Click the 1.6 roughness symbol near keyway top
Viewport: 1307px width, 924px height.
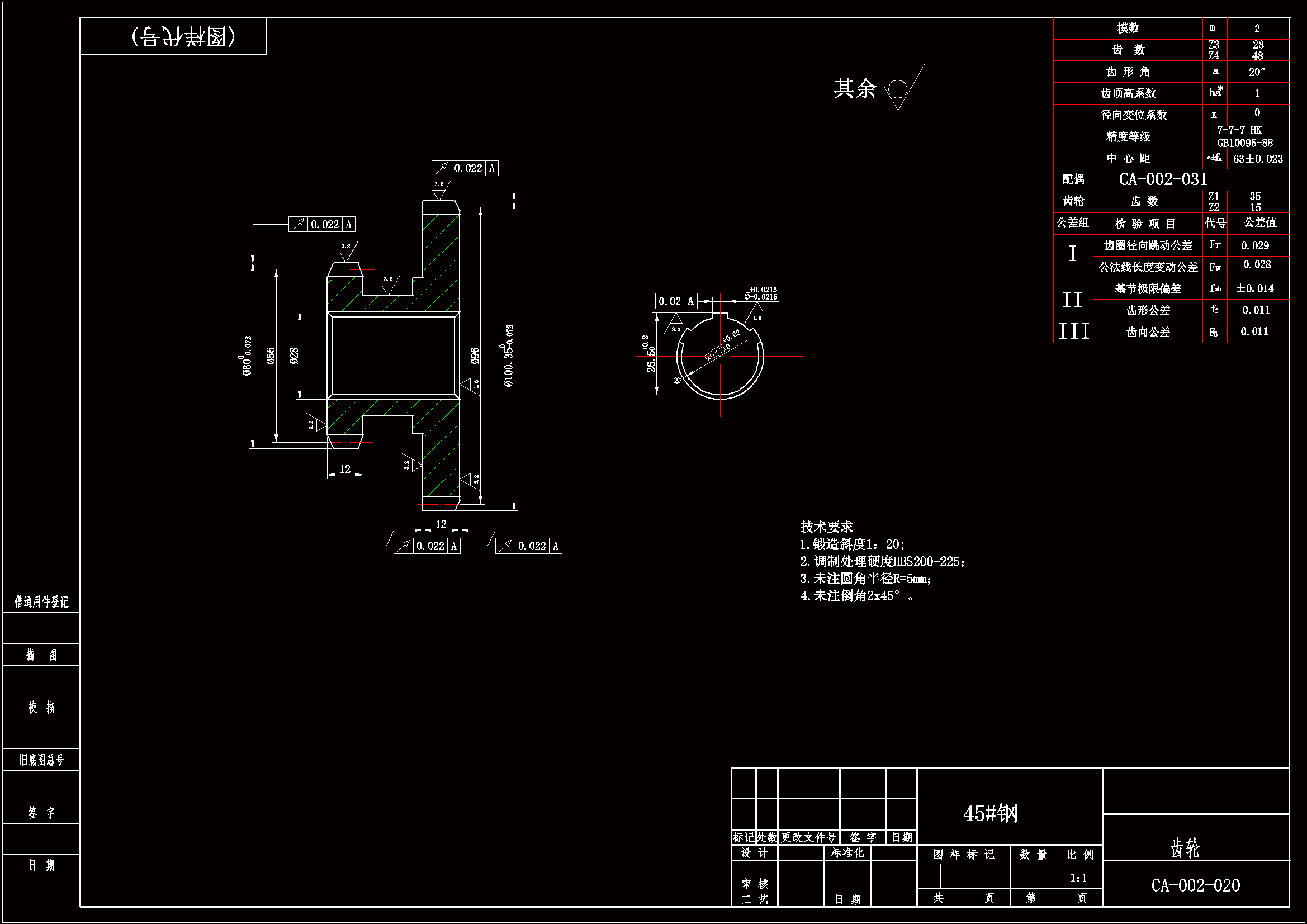coord(757,310)
